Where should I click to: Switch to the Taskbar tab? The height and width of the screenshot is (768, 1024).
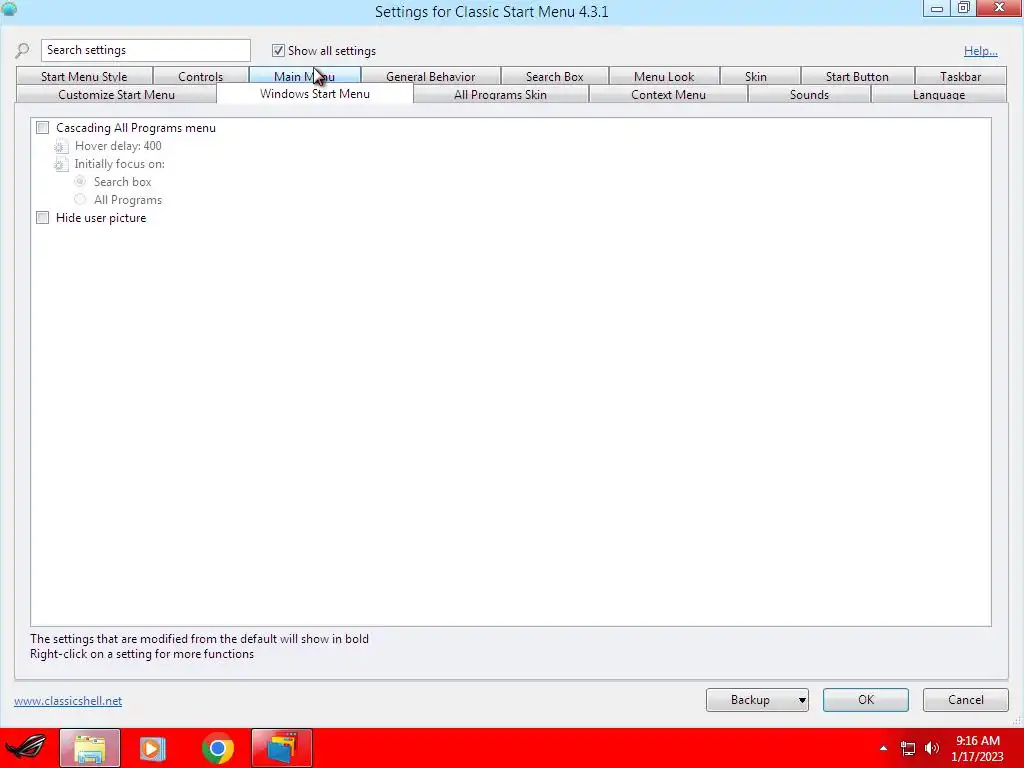pos(961,76)
